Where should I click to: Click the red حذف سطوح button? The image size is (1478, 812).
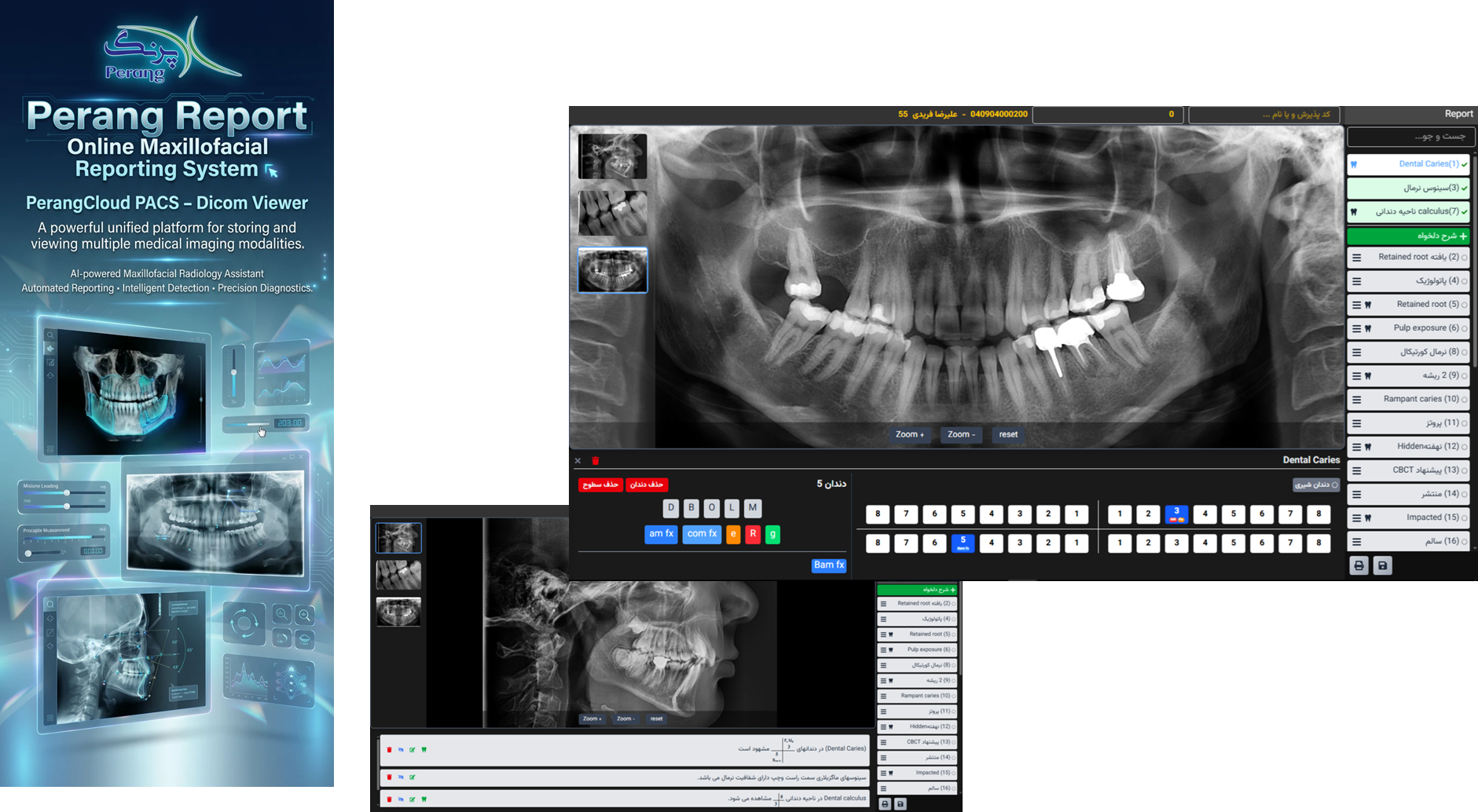600,485
